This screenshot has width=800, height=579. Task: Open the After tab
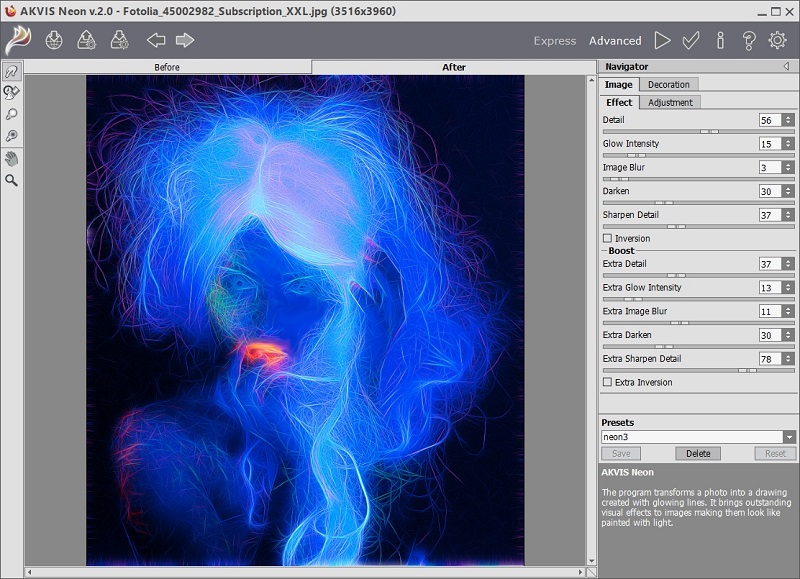(x=454, y=67)
